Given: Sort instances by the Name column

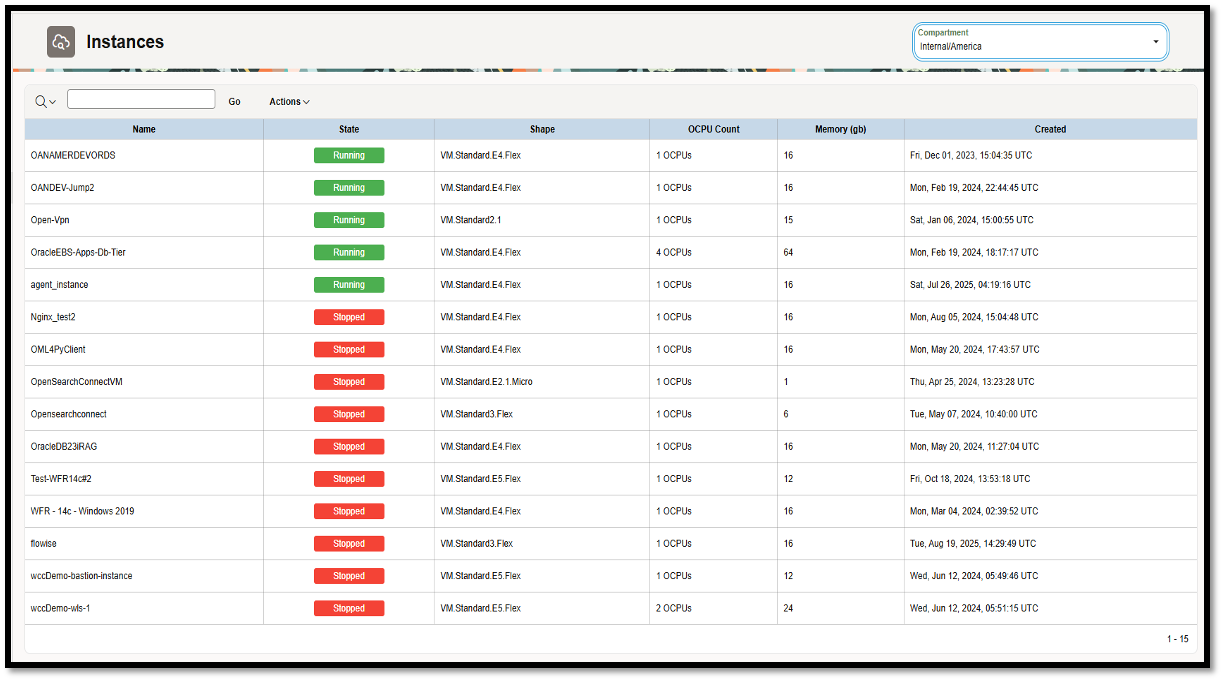Looking at the screenshot, I should (144, 129).
